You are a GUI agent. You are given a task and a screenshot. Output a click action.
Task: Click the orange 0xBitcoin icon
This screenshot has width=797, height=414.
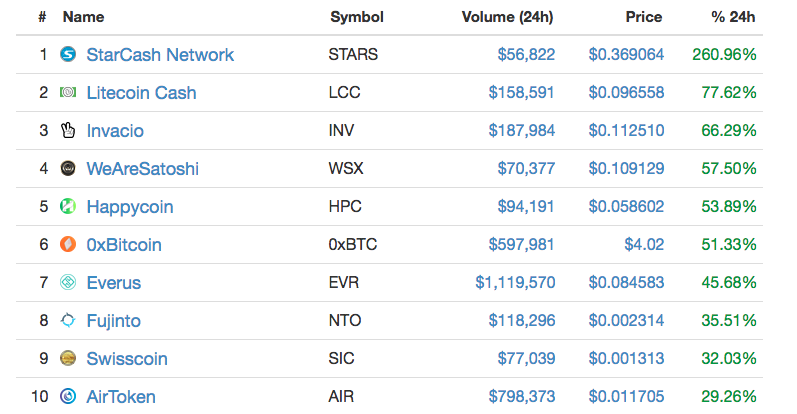[68, 244]
